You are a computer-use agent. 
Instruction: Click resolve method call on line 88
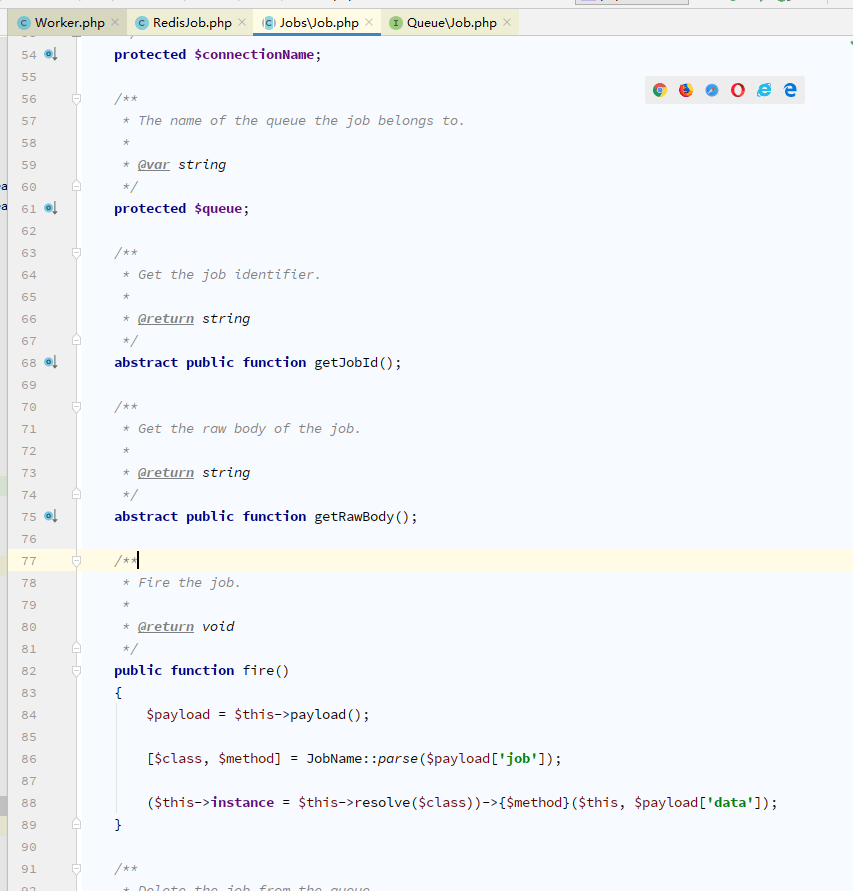pos(382,802)
